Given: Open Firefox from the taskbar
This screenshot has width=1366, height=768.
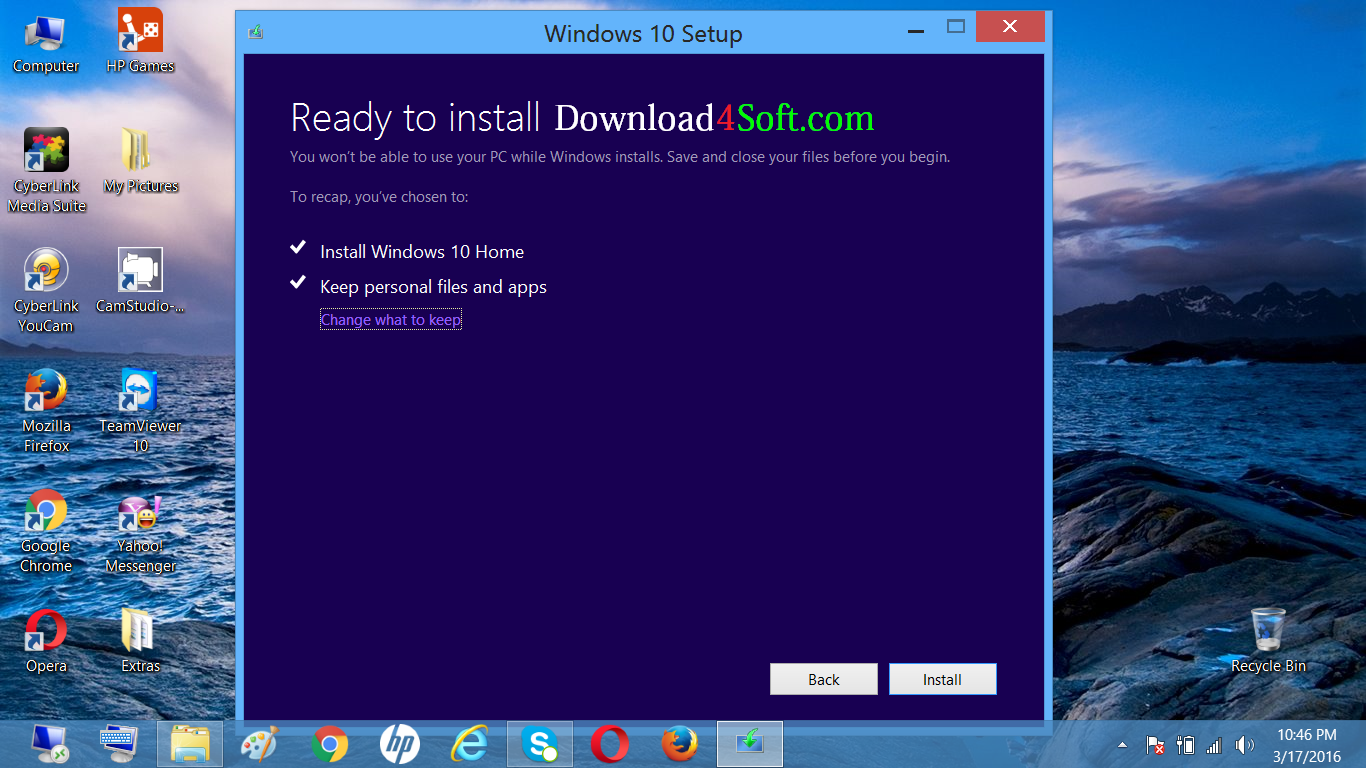Looking at the screenshot, I should pos(680,744).
